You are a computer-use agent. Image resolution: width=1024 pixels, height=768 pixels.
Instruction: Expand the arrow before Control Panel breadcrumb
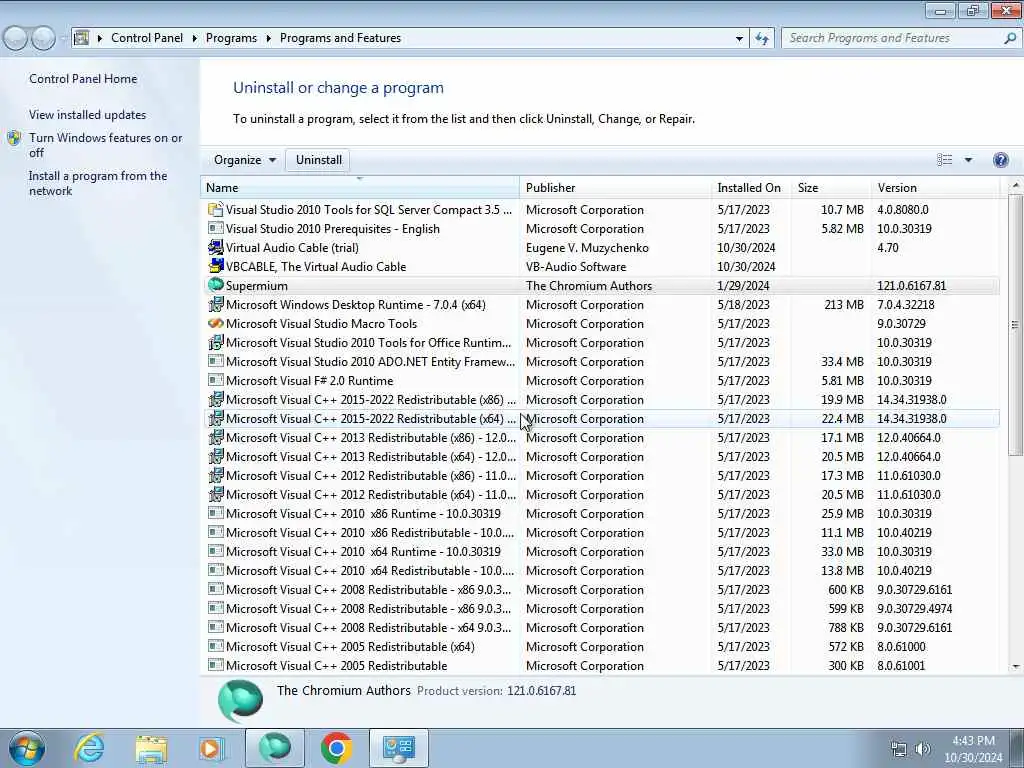(100, 39)
